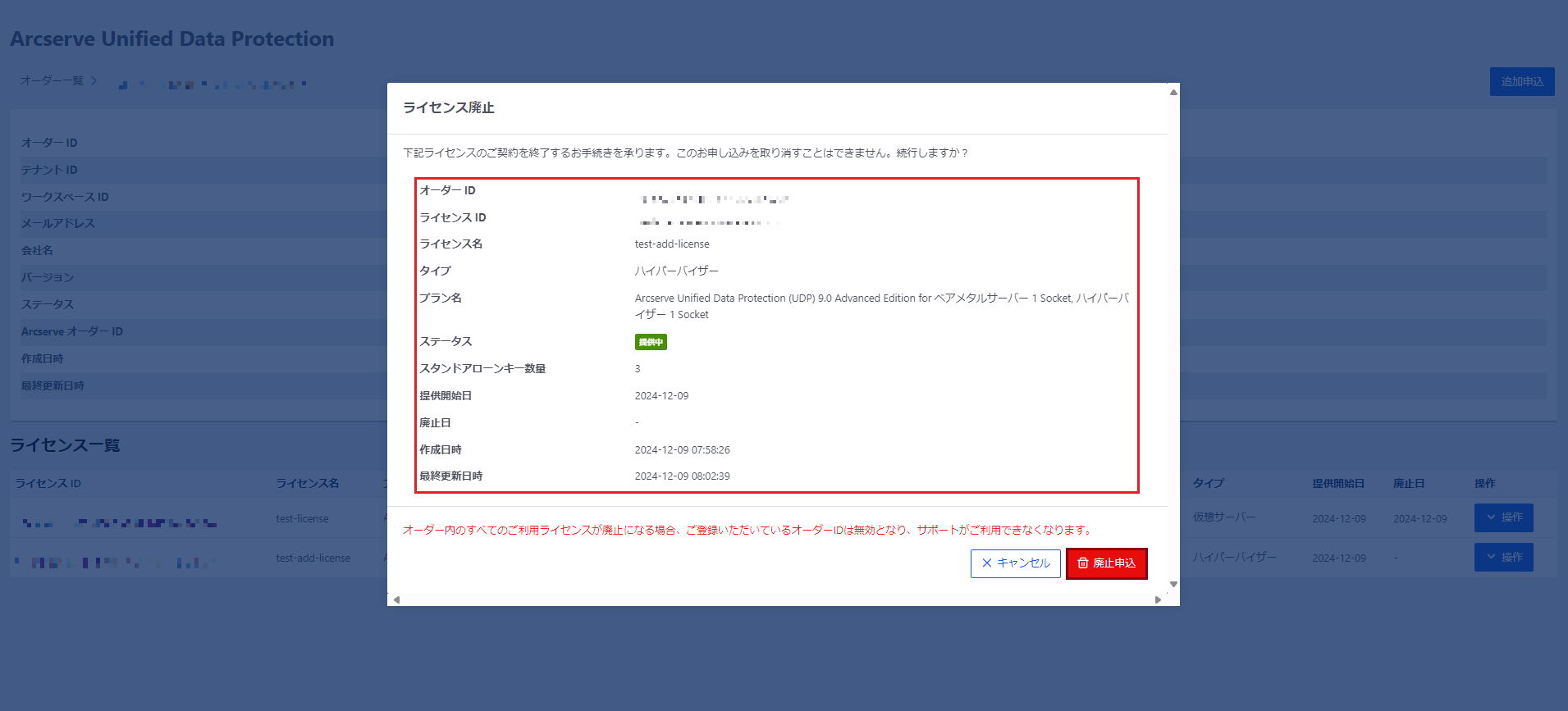Click the Arcserve Unified Data Protection page heading
This screenshot has height=711, width=1568.
172,39
